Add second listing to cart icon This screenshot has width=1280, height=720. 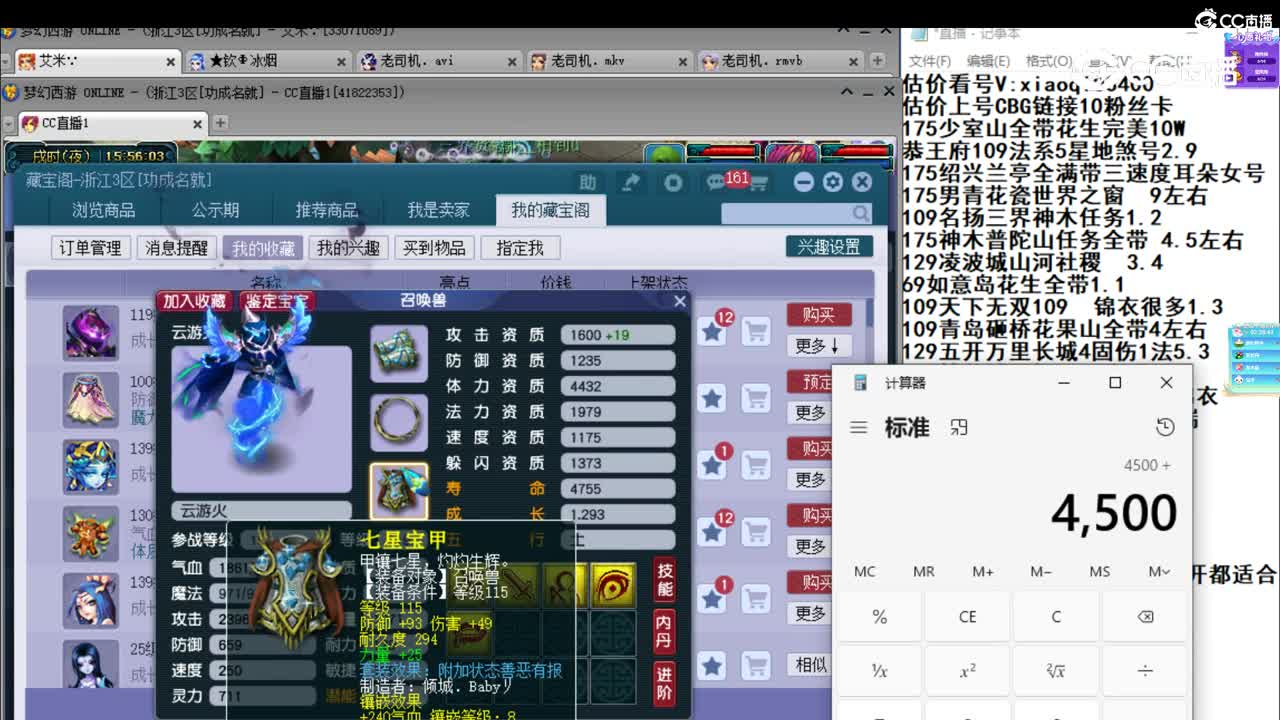pos(757,398)
